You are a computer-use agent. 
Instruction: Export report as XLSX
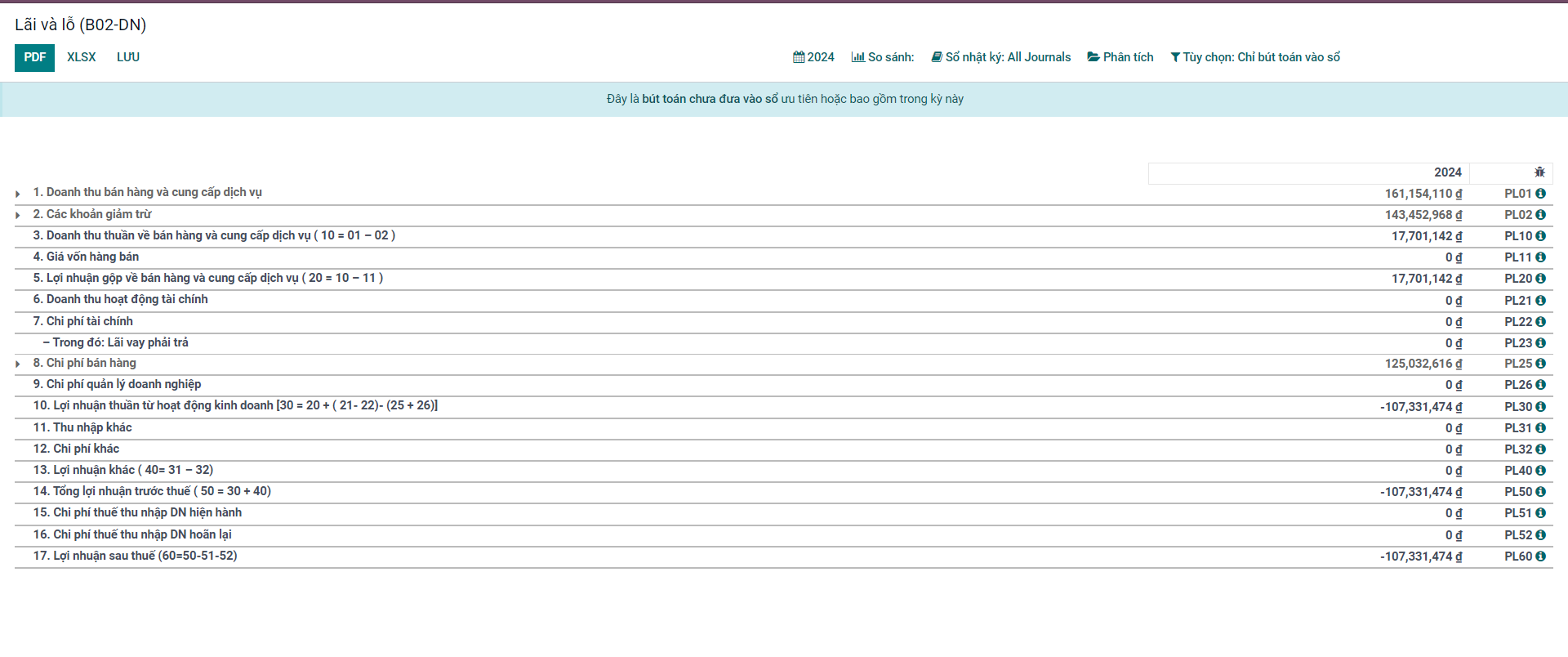(82, 57)
